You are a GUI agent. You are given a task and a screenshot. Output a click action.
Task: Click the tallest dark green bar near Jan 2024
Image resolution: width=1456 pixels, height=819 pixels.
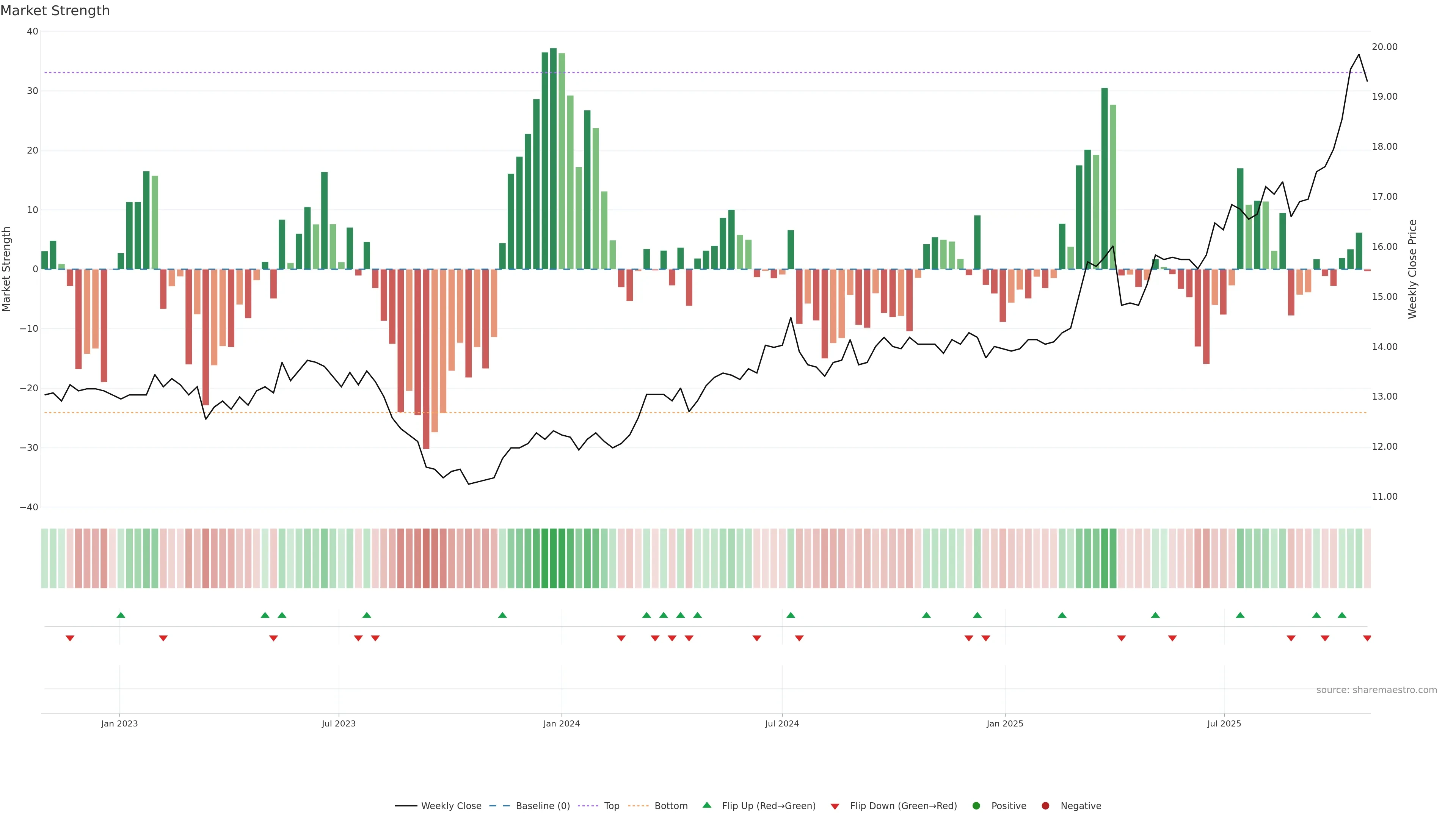(x=553, y=158)
